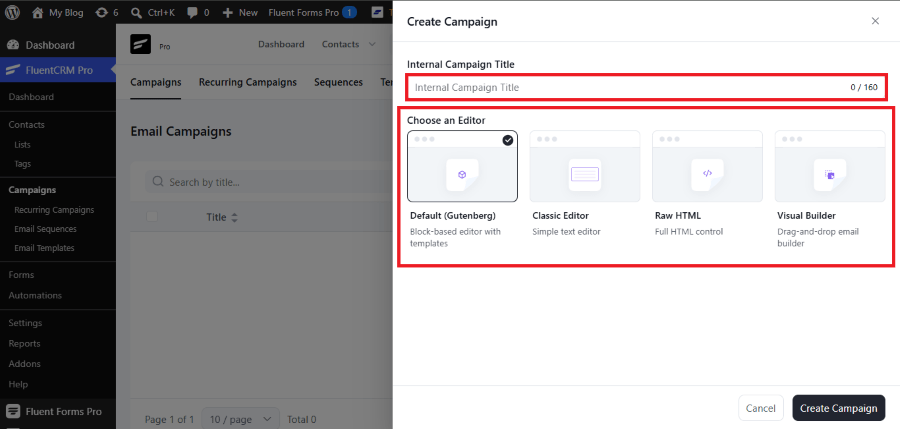Open Tags in the sidebar

(x=22, y=164)
